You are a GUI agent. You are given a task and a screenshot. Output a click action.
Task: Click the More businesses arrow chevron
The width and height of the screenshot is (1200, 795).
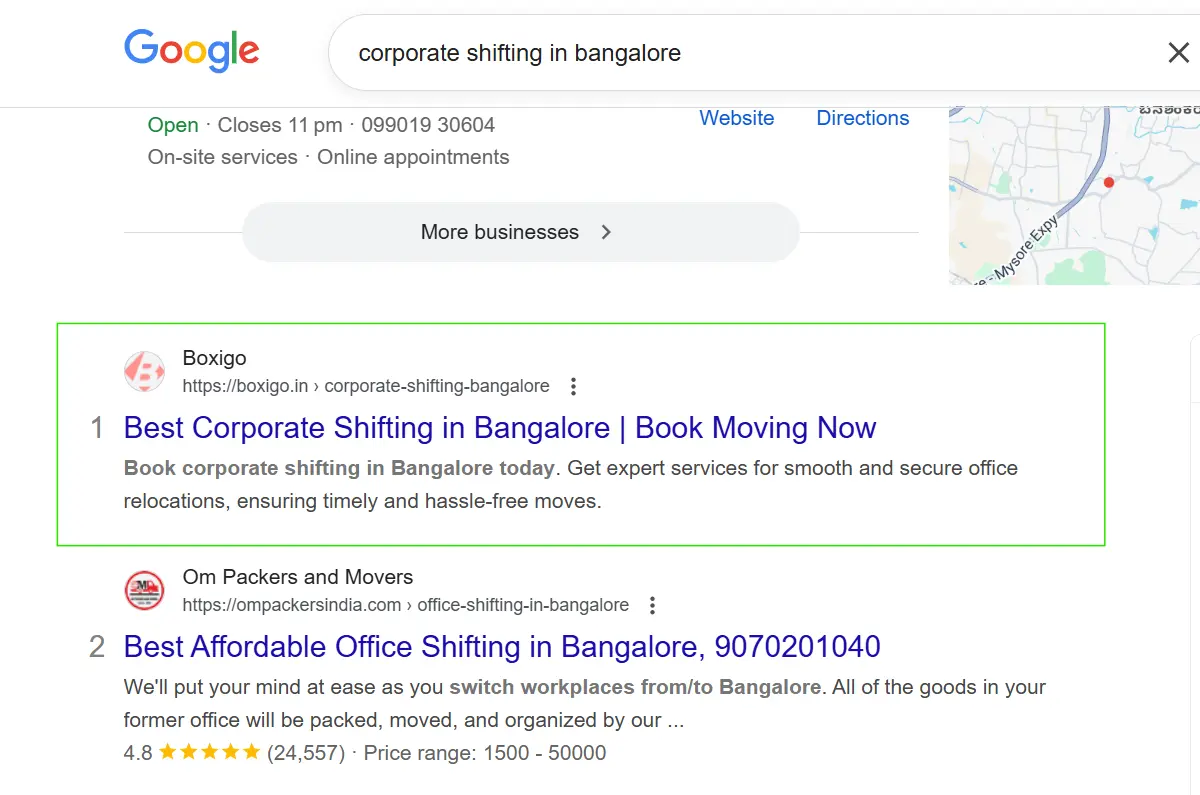coord(606,232)
